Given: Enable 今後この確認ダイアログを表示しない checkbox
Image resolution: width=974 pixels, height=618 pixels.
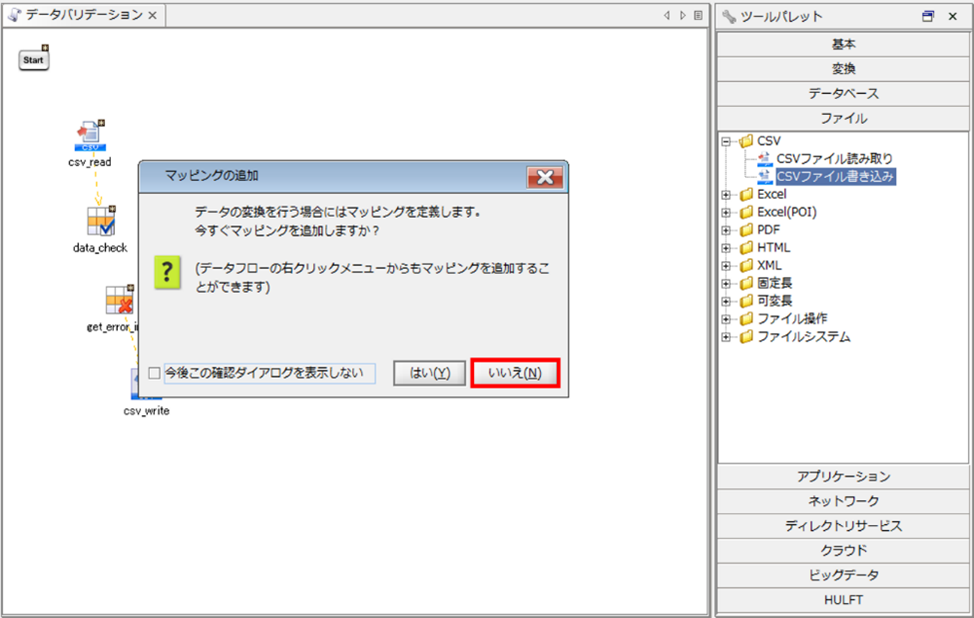Looking at the screenshot, I should 154,373.
